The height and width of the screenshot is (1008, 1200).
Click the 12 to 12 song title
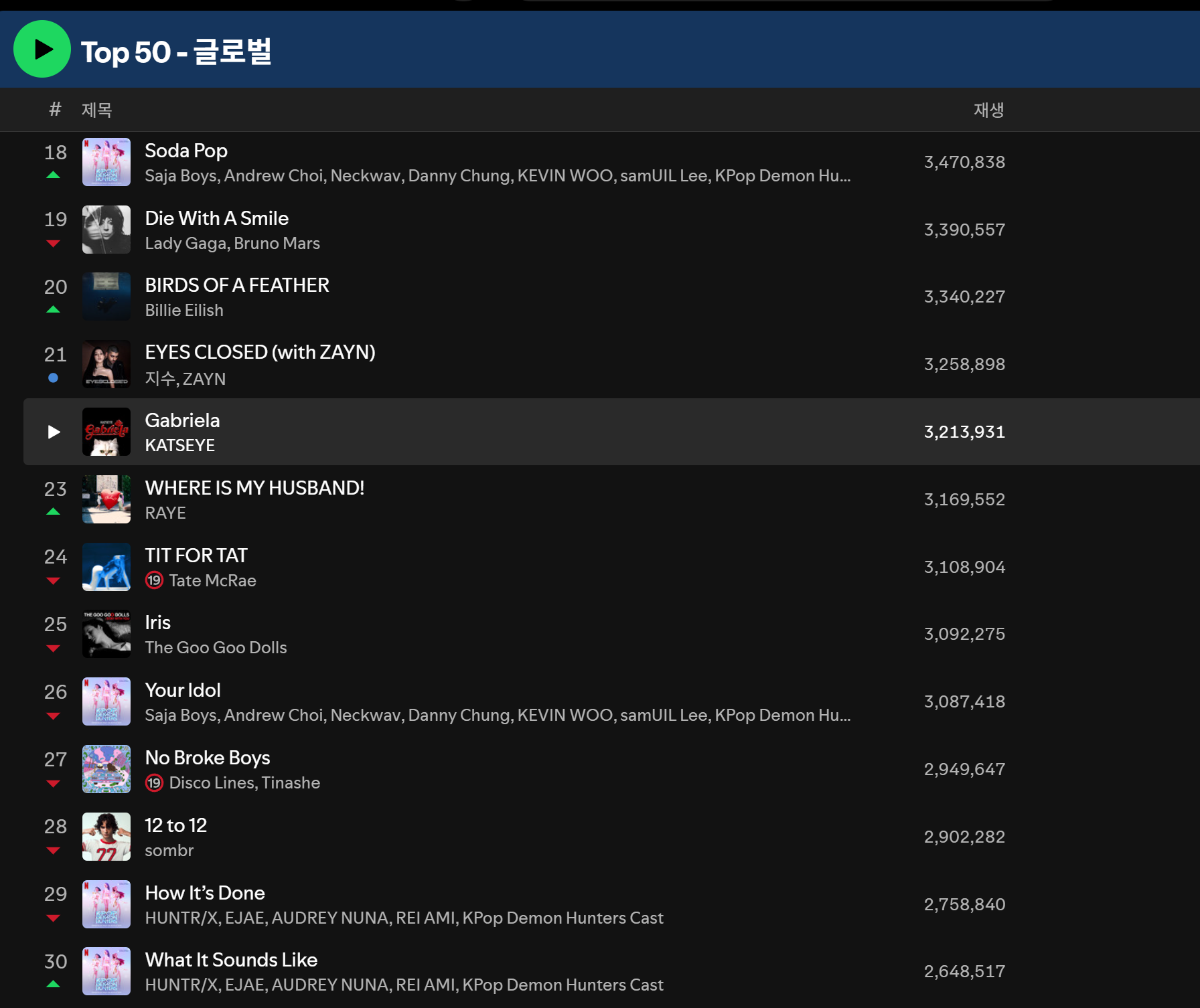coord(175,825)
